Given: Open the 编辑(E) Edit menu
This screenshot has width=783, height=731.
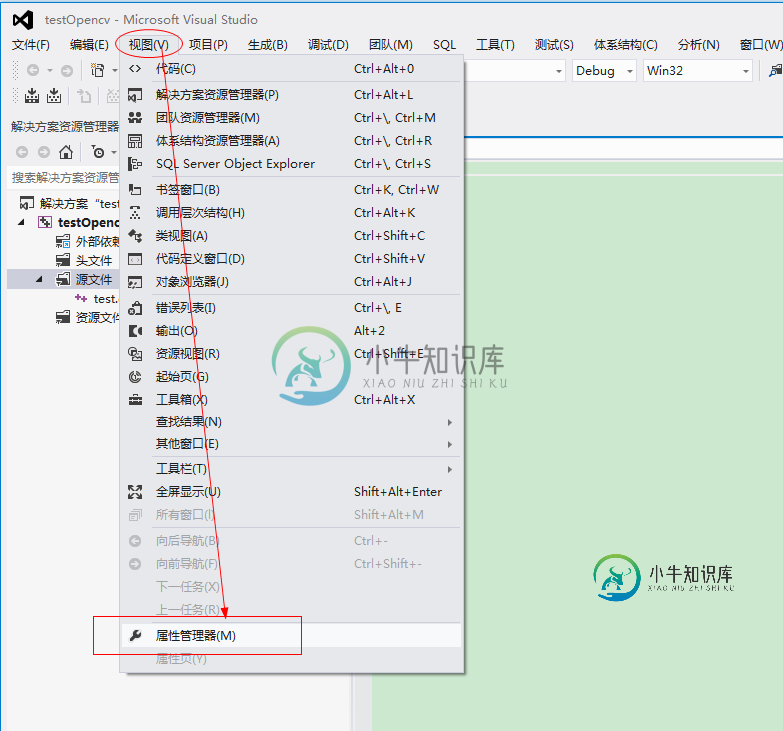Looking at the screenshot, I should [x=89, y=45].
